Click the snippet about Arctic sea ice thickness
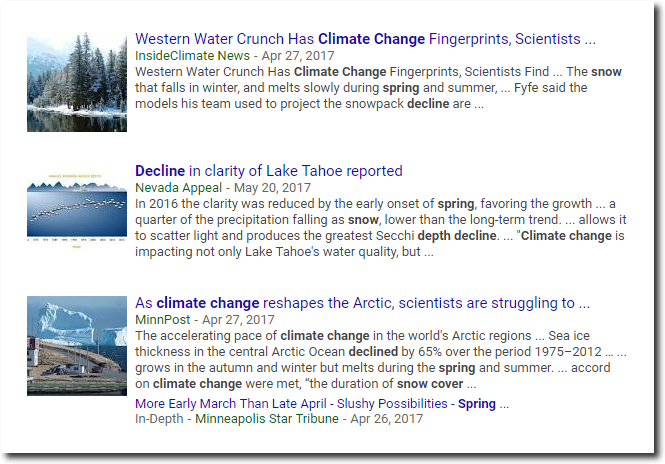Viewport: 665px width, 464px height. 381,360
